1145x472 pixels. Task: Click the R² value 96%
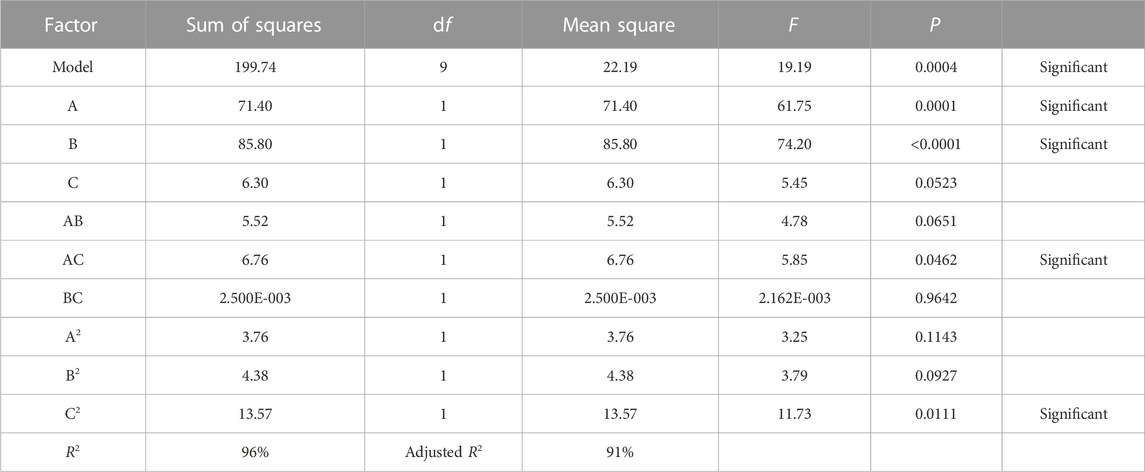point(255,452)
